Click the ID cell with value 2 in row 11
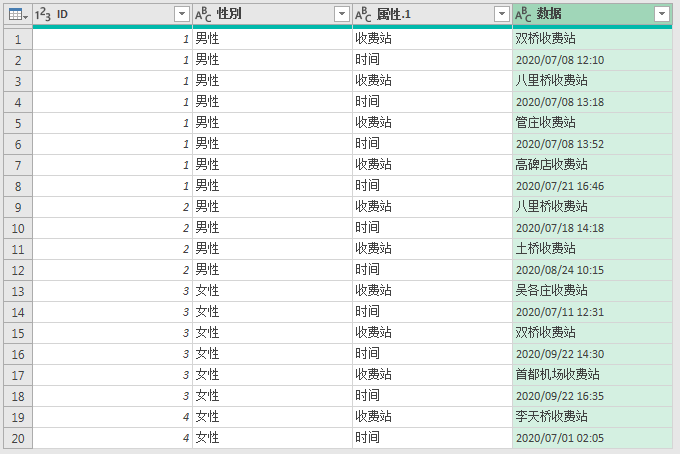 [112, 249]
